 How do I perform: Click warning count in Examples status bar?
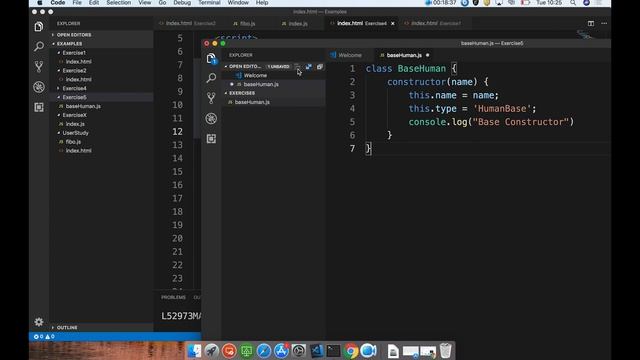pos(50,337)
